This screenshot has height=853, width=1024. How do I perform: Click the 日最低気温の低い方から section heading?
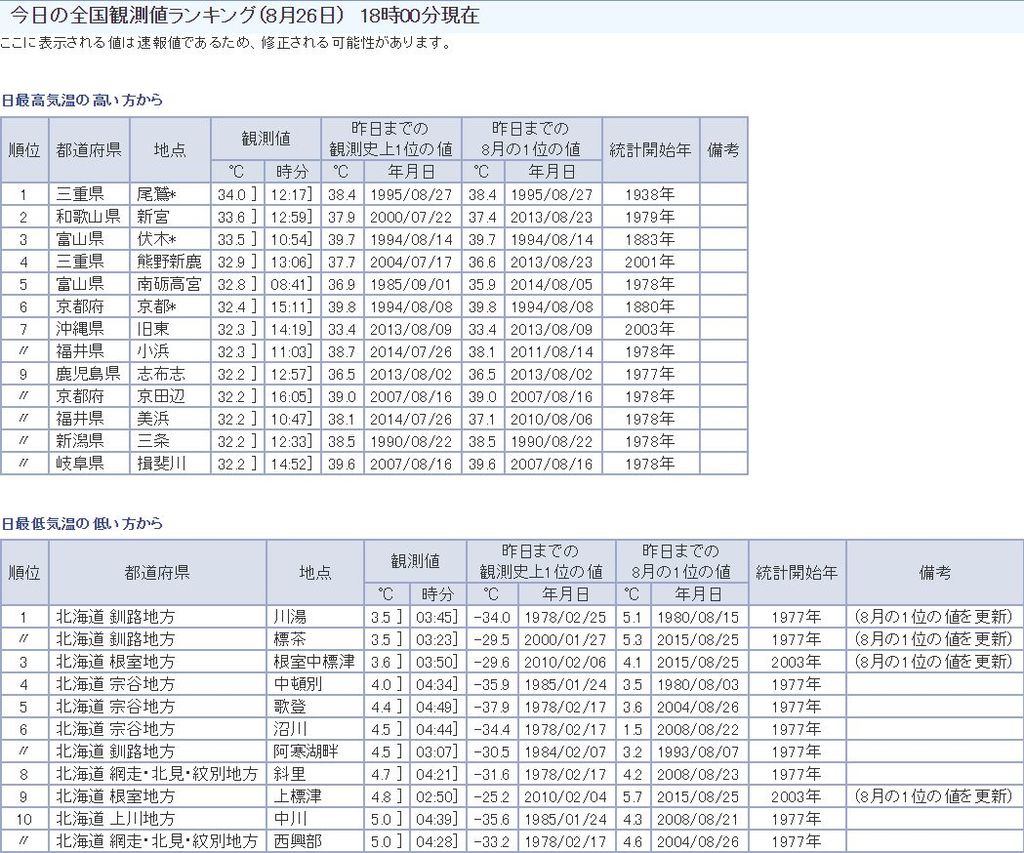point(81,523)
